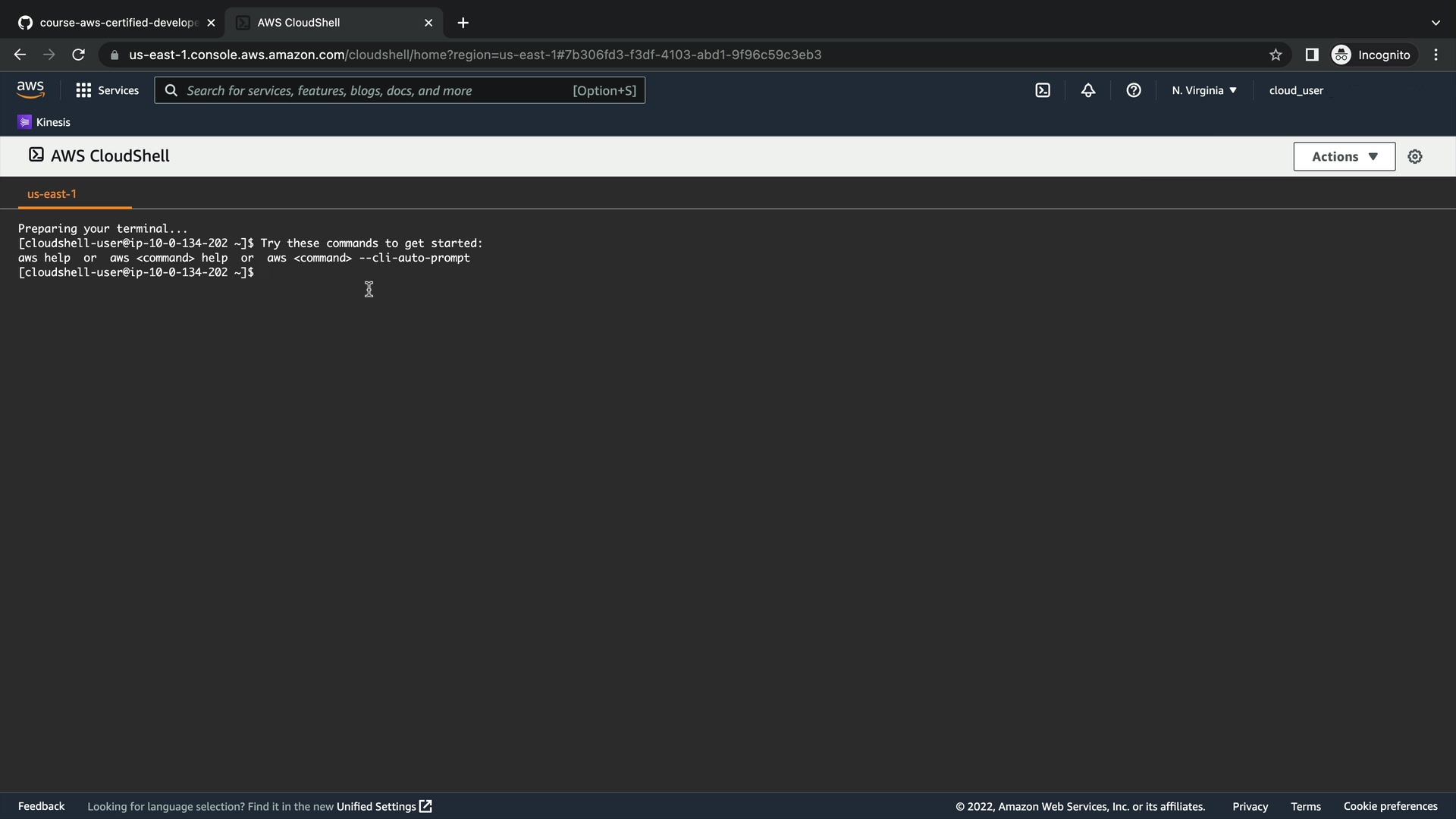Open the Unified Settings link
Image resolution: width=1456 pixels, height=819 pixels.
(x=384, y=806)
